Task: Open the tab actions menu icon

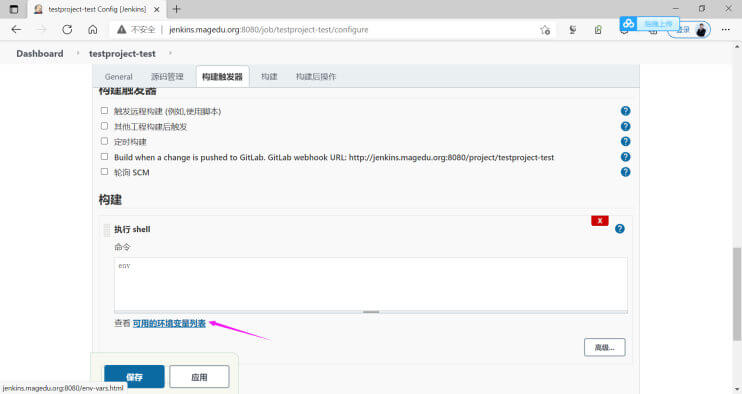Action: (14, 9)
